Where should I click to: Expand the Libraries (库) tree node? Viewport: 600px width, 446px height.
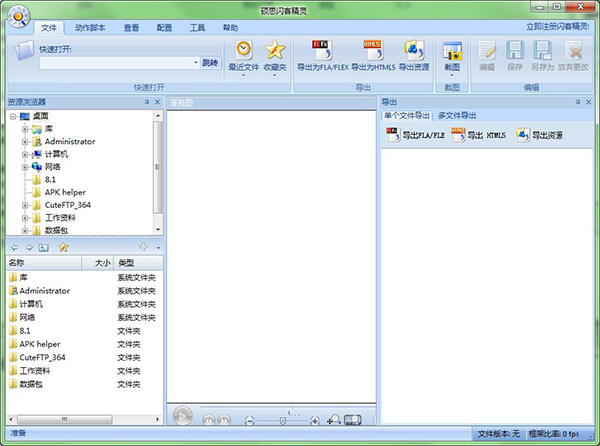pyautogui.click(x=25, y=129)
